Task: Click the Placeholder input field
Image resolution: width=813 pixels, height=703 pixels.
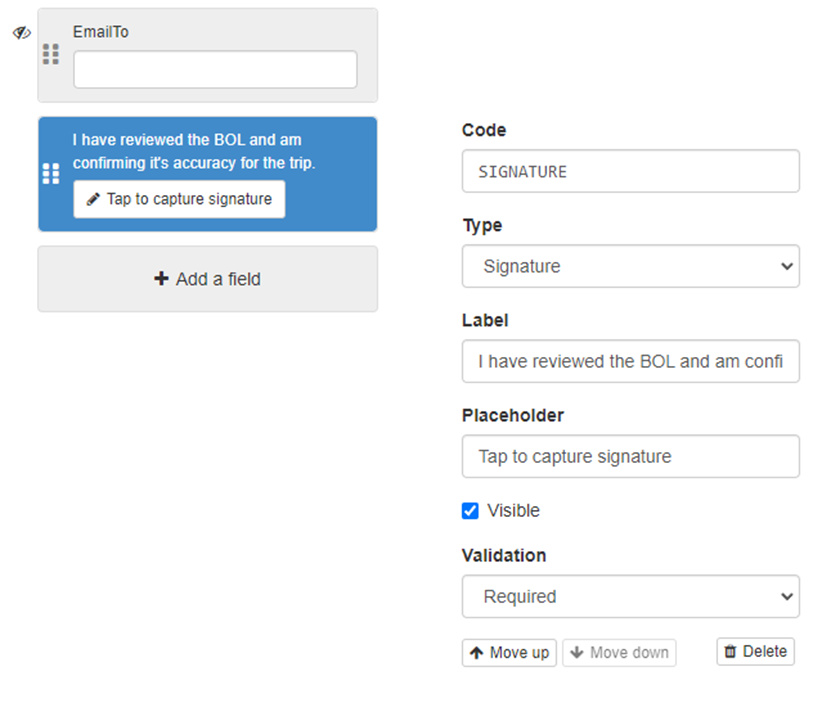Action: (x=630, y=456)
